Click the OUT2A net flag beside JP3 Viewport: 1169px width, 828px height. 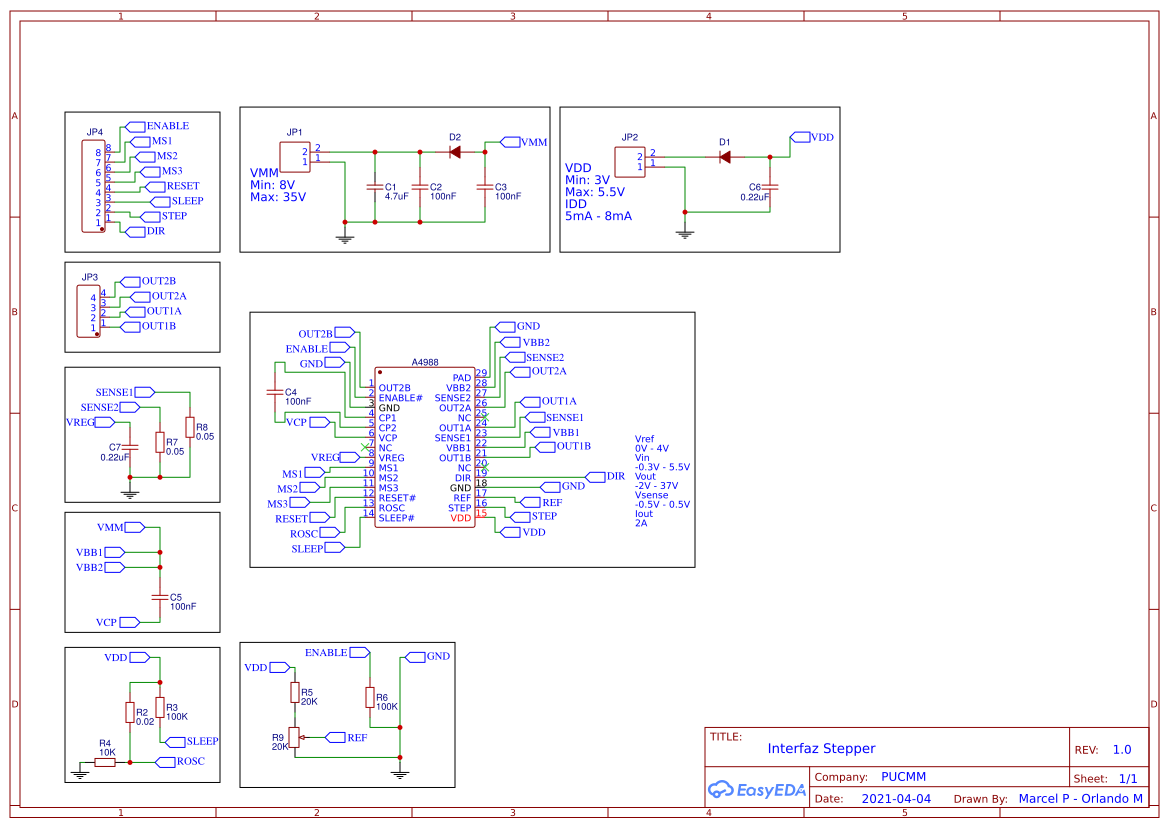[159, 297]
